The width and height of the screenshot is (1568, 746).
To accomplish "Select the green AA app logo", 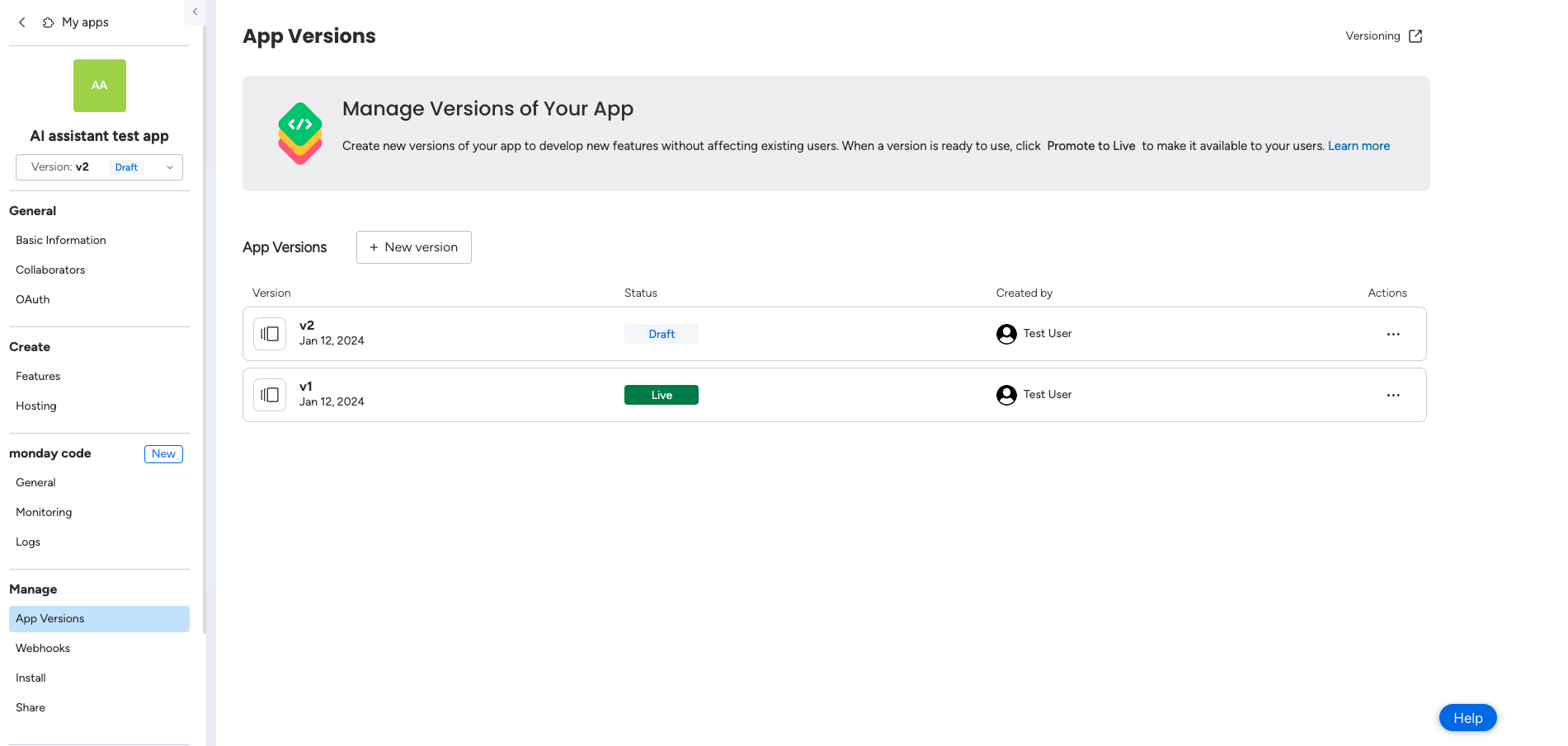I will coord(99,85).
